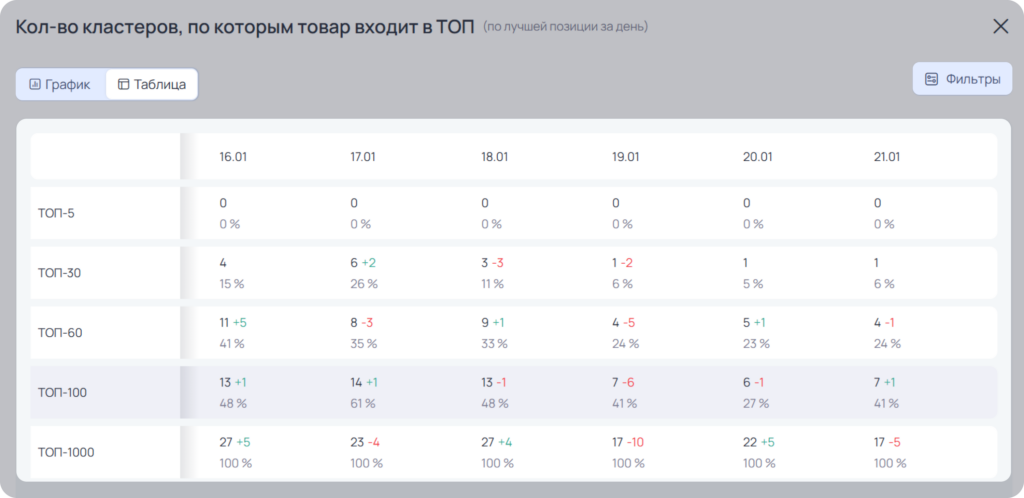Close the cluster TOP dialog
Screen dimensions: 1024x498
1000,27
